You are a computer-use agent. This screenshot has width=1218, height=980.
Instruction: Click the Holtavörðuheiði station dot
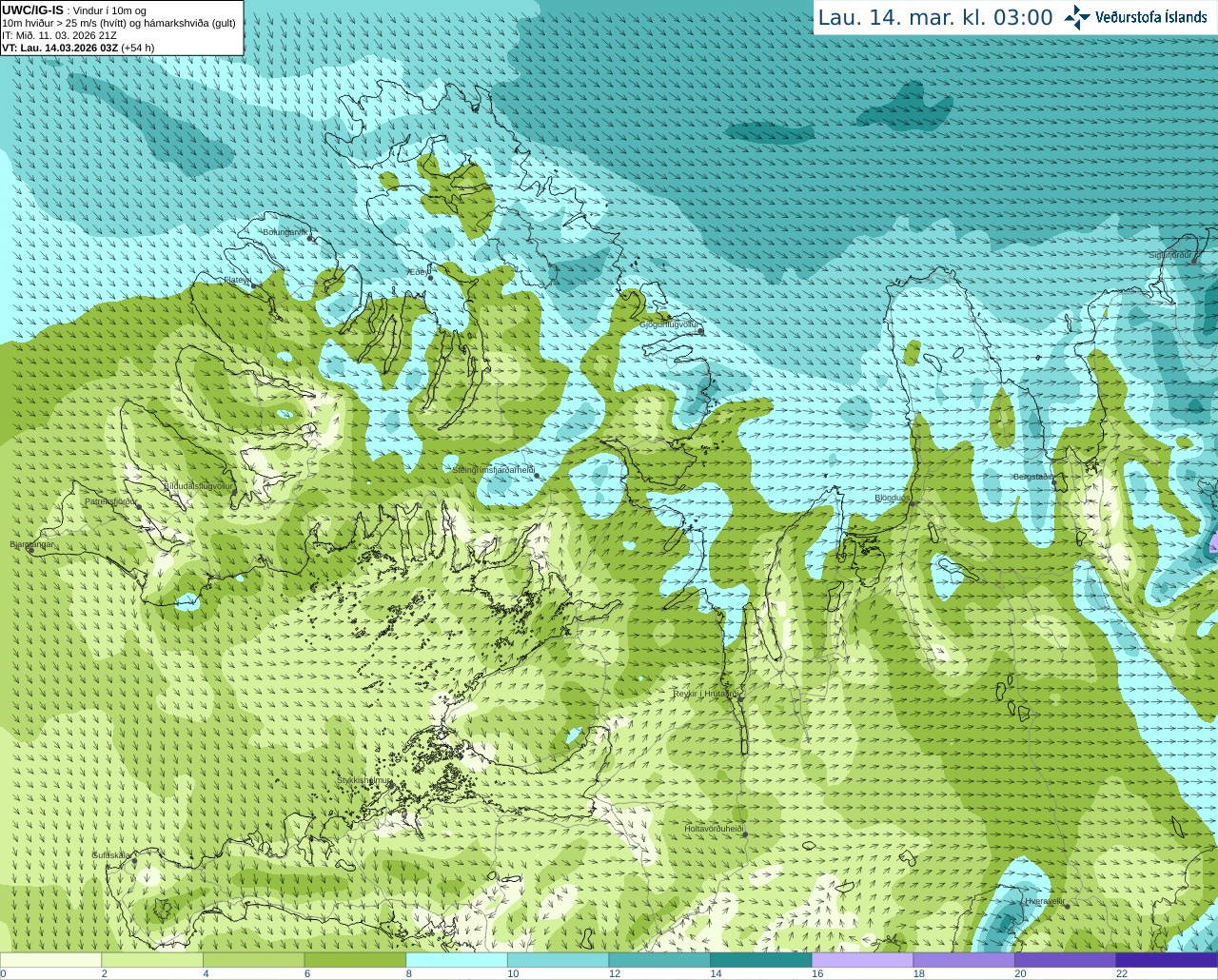[x=745, y=834]
